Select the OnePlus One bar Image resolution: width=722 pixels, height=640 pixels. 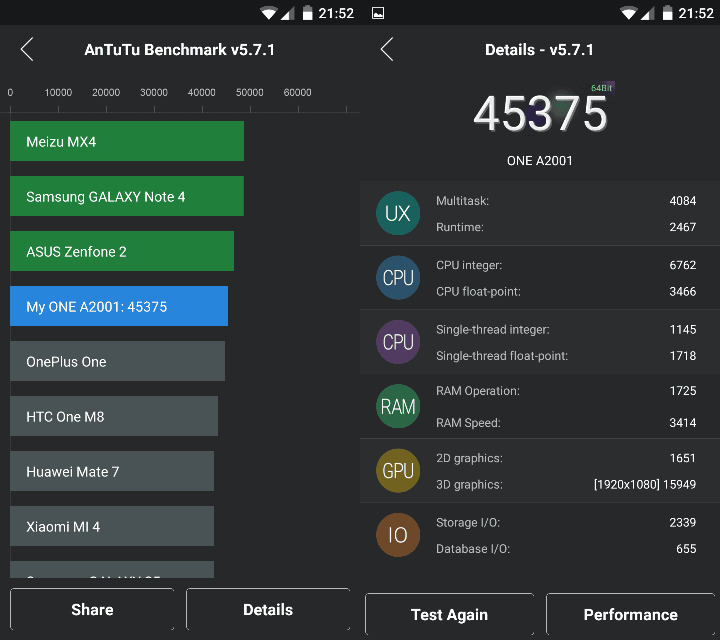pos(117,361)
